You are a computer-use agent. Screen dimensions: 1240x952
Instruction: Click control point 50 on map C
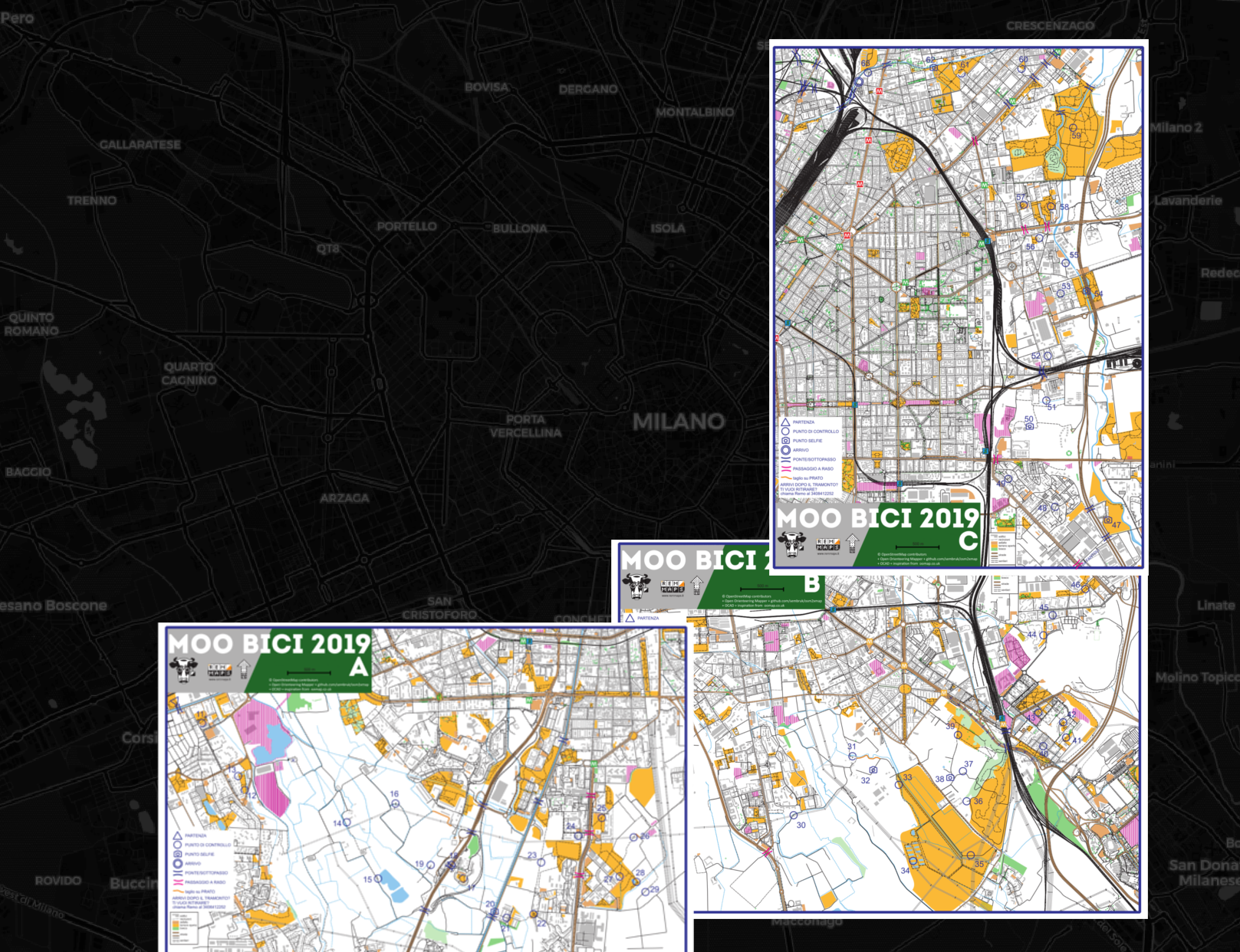click(1030, 427)
